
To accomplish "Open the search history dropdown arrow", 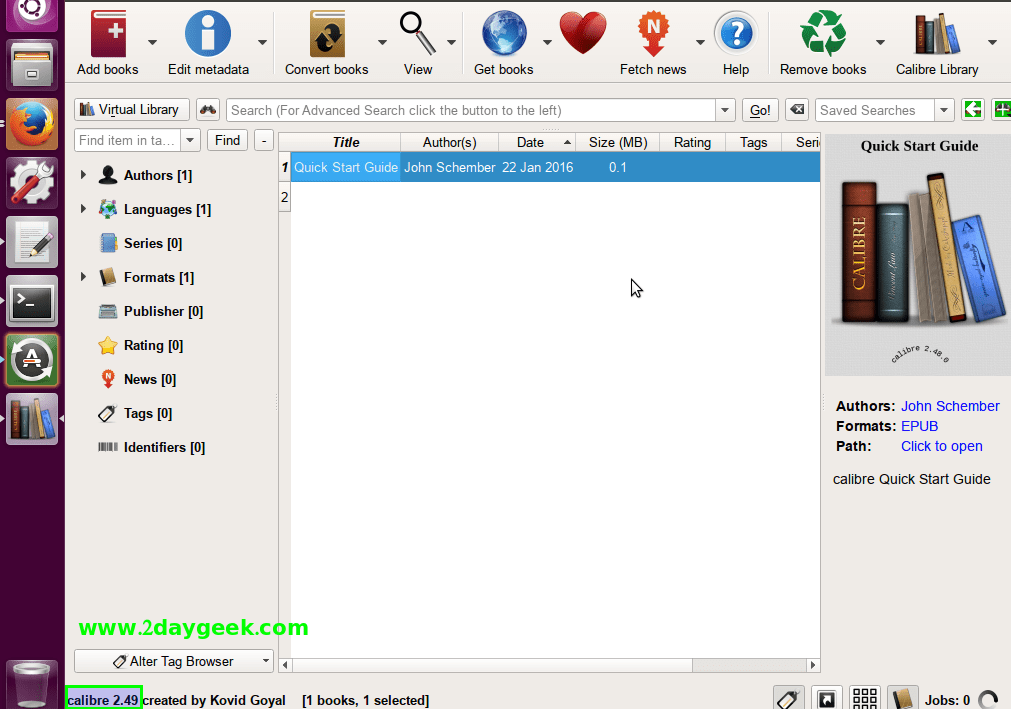I will [x=725, y=110].
